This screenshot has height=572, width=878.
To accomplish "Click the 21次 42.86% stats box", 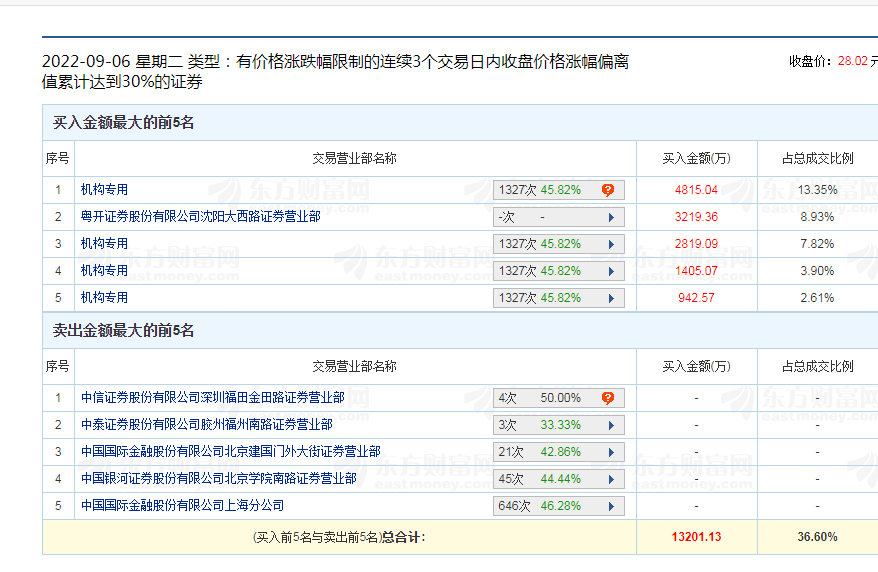I will (558, 452).
